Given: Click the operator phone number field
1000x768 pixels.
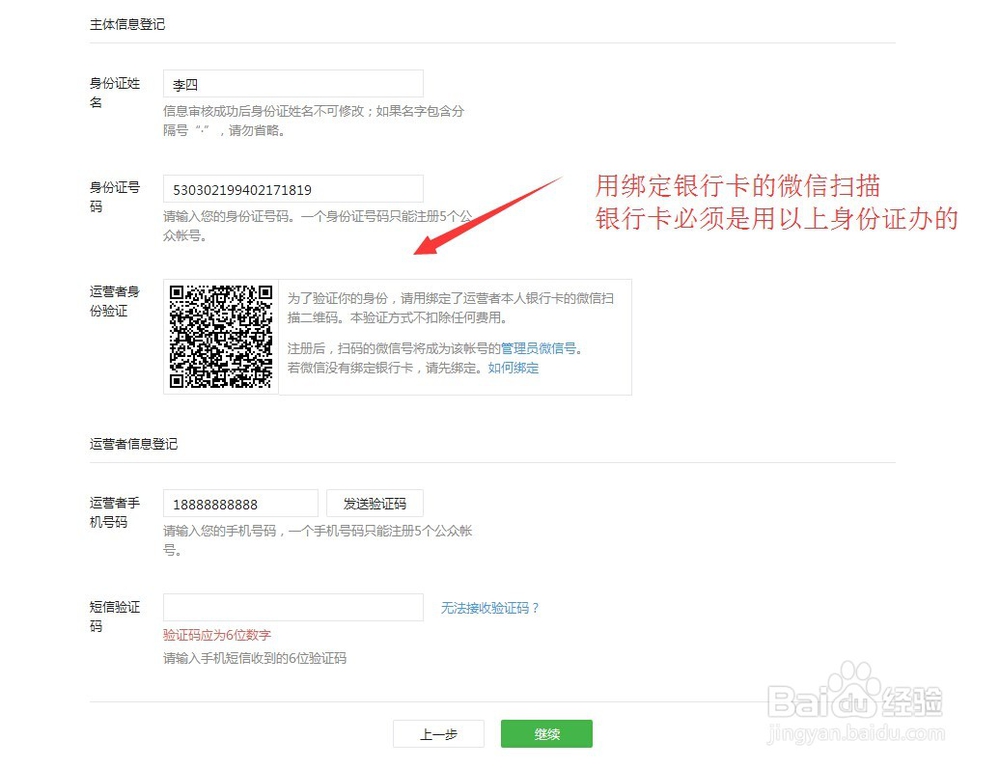Looking at the screenshot, I should 240,503.
